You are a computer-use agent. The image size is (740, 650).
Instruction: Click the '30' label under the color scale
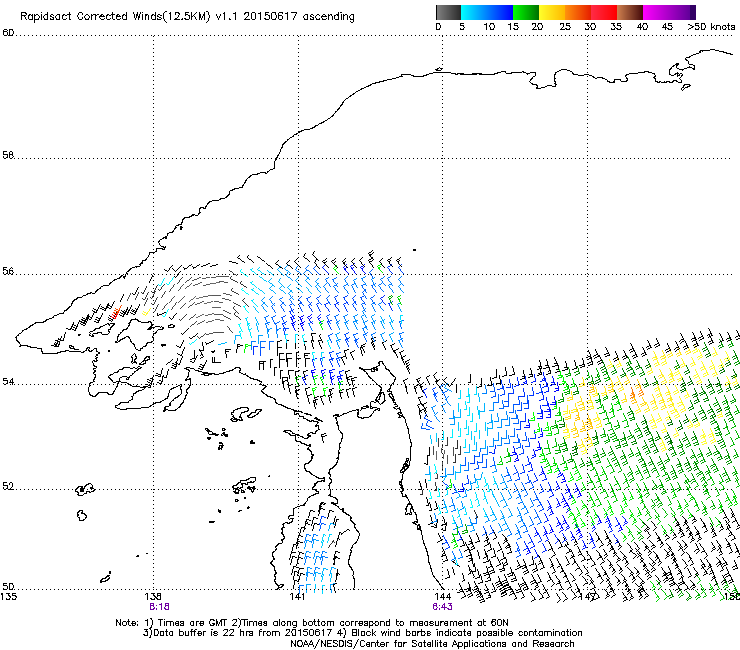(x=590, y=26)
